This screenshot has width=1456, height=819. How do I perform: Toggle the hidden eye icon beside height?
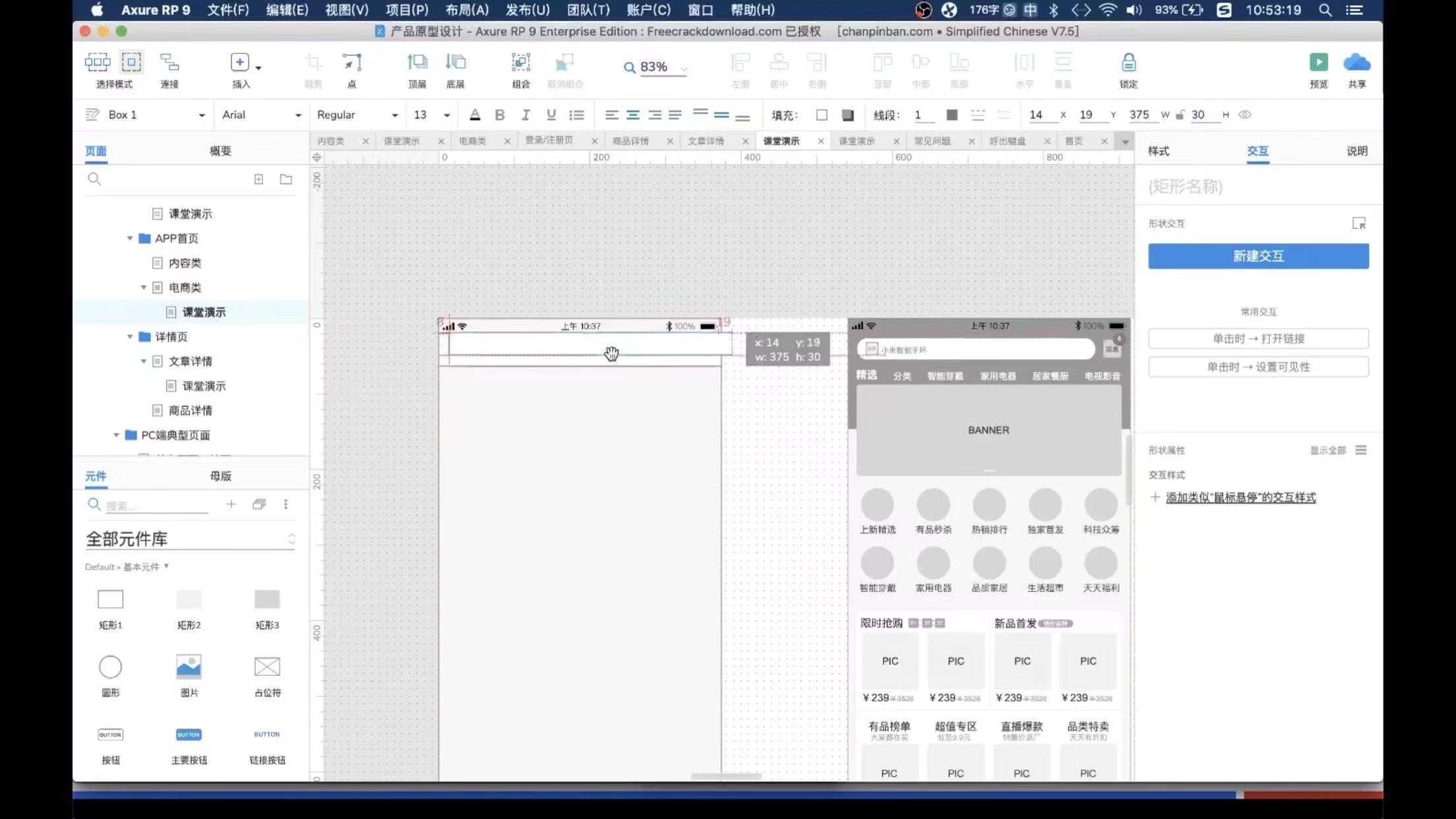pos(1244,115)
